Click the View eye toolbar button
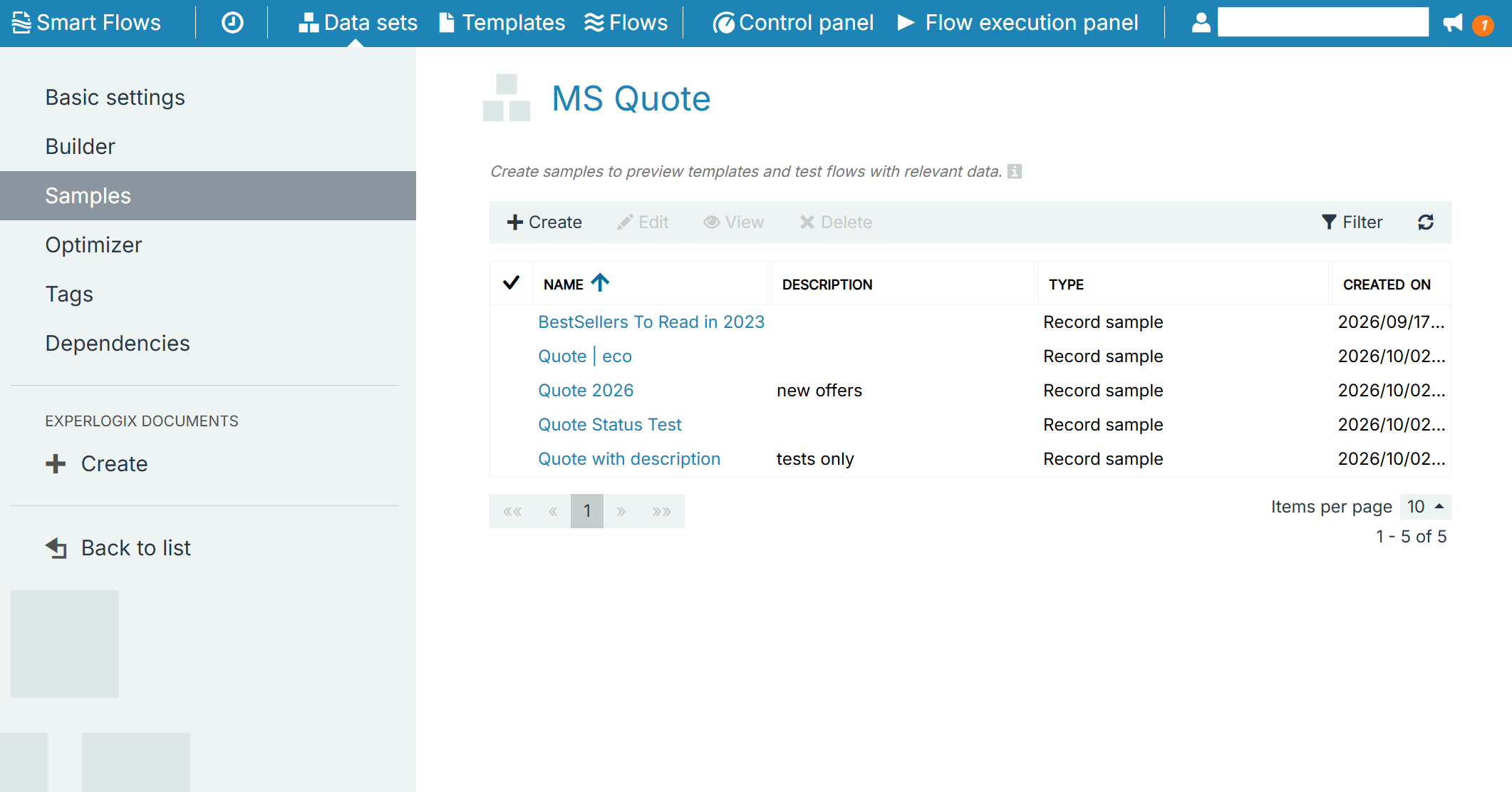 [x=733, y=222]
